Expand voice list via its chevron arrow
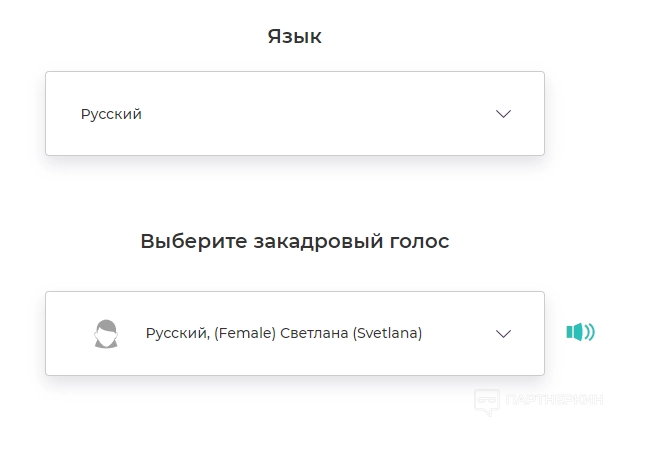Image resolution: width=654 pixels, height=468 pixels. tap(503, 334)
